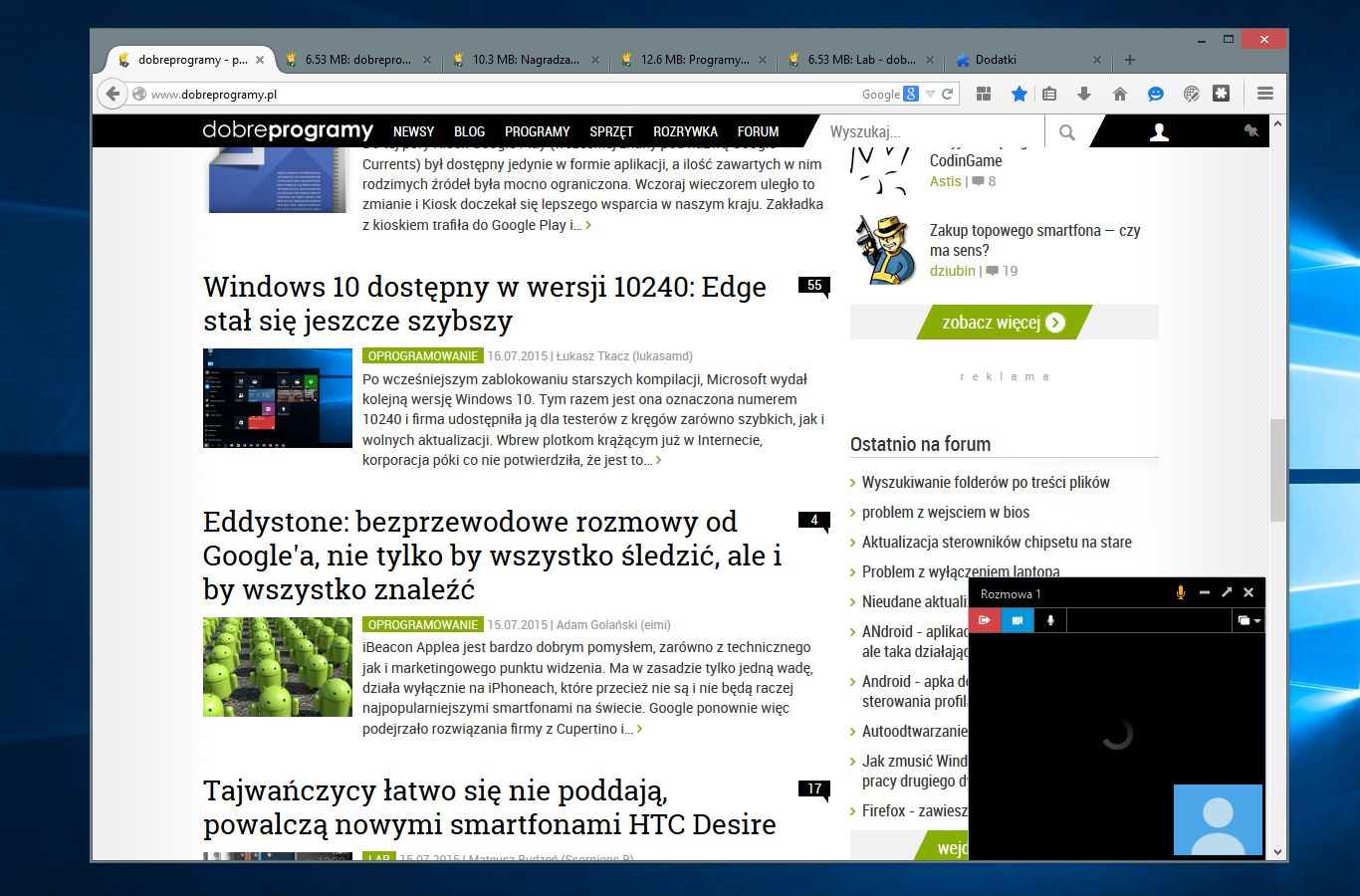The height and width of the screenshot is (896, 1360).
Task: Open the Firefox hamburger menu
Action: [x=1265, y=94]
